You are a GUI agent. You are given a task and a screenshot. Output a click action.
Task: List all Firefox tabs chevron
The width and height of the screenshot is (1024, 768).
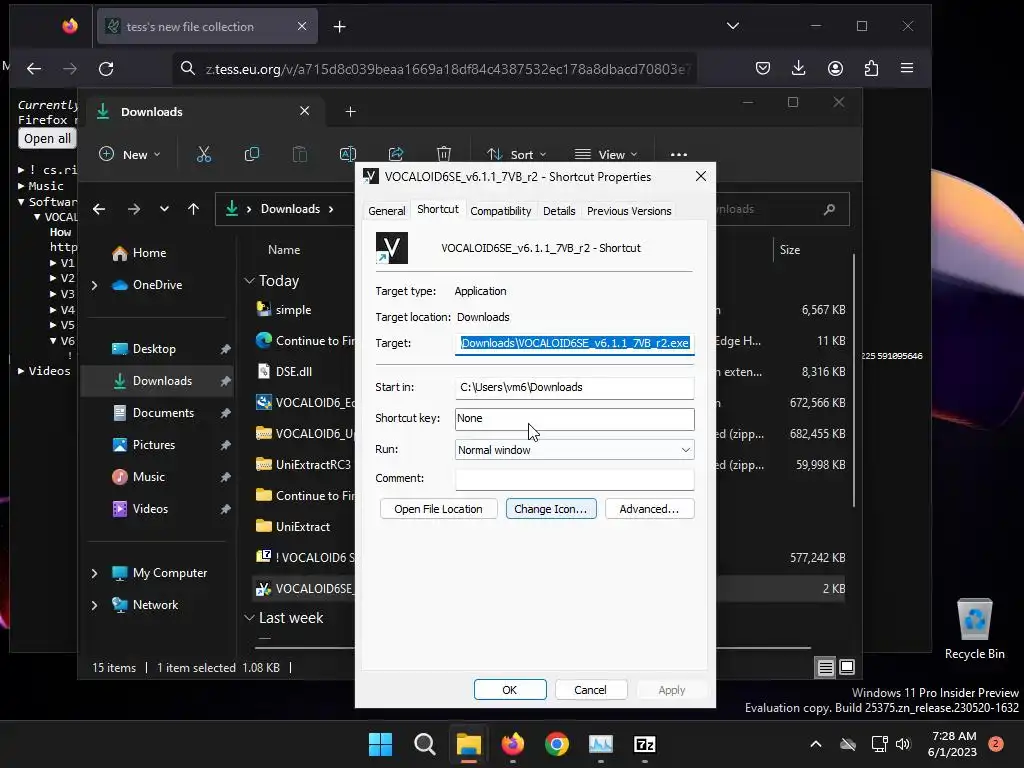(x=733, y=26)
